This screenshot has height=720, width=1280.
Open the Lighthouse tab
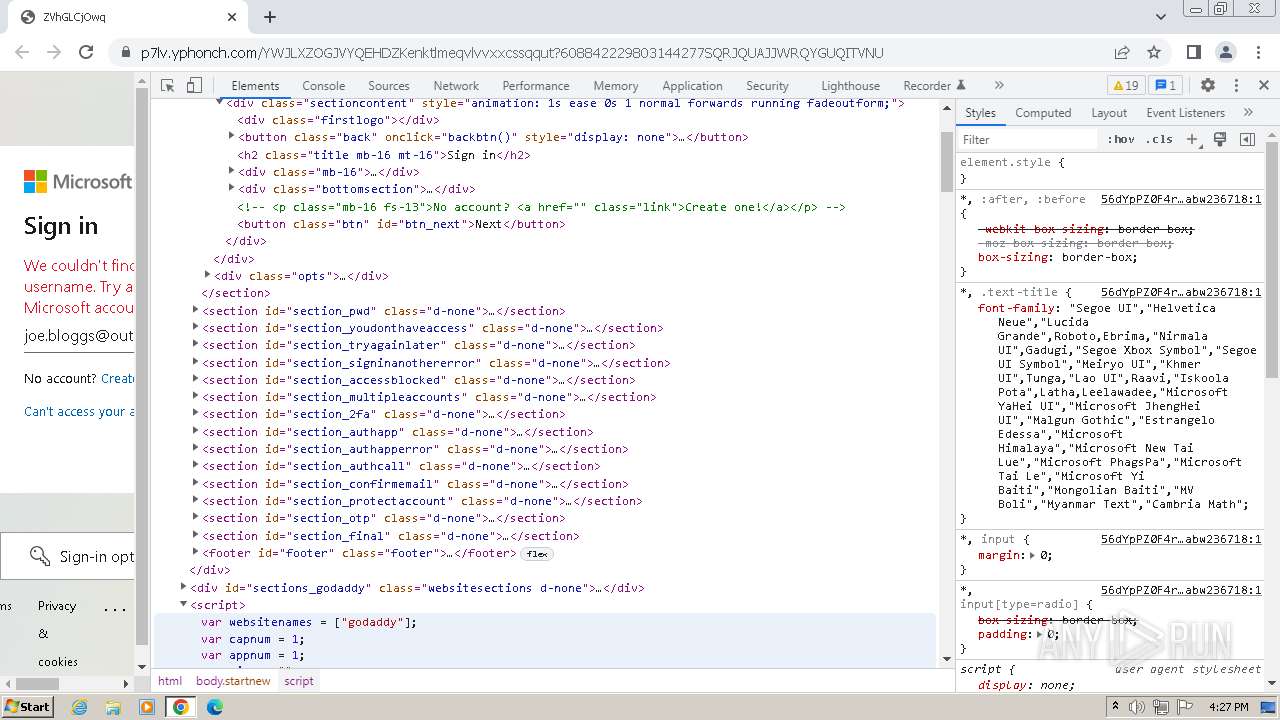[x=850, y=86]
